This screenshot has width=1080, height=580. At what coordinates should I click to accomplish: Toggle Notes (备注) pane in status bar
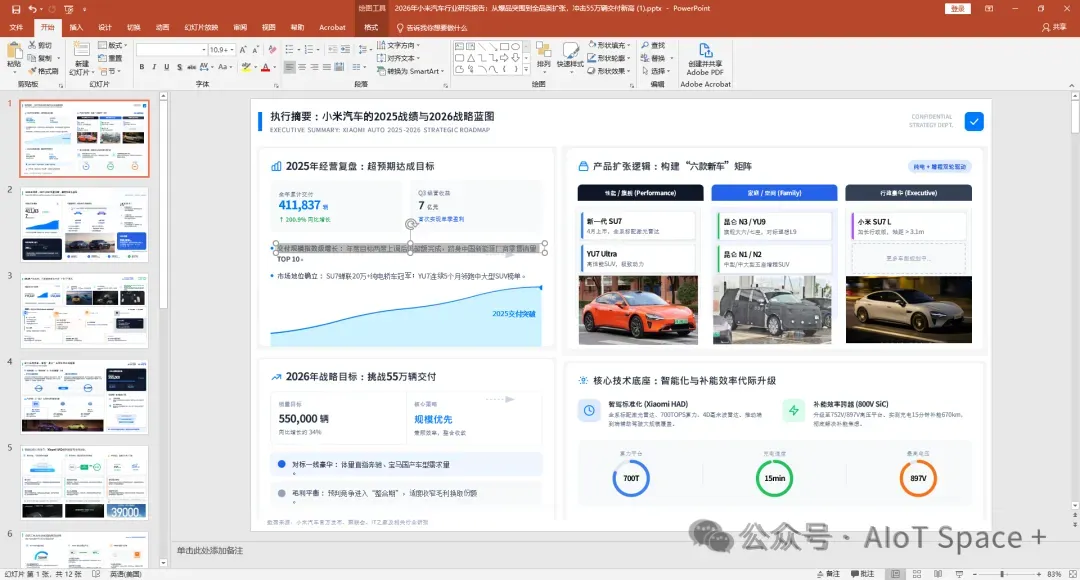[x=829, y=574]
